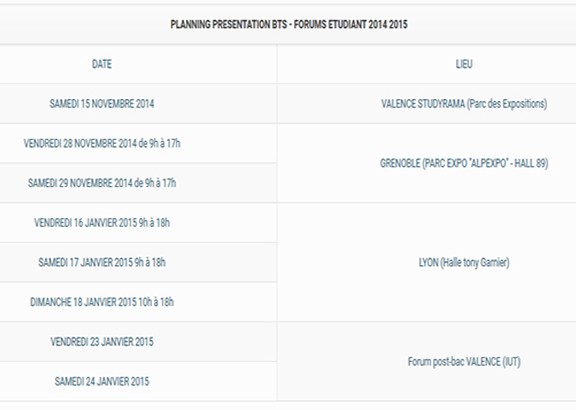The height and width of the screenshot is (410, 576).
Task: Select the DATE column header
Action: (x=102, y=64)
